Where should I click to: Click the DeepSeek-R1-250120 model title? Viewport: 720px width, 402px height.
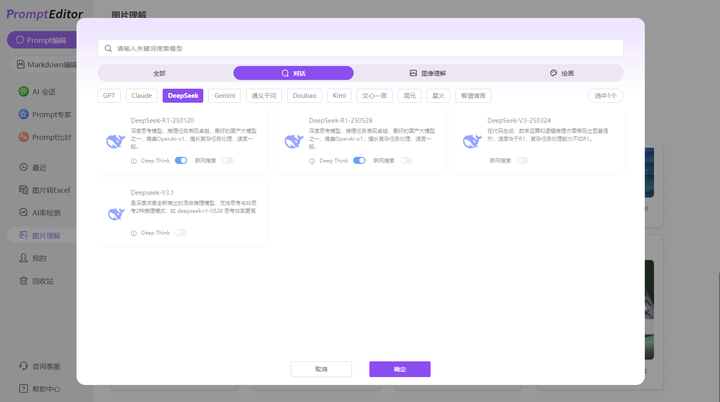click(x=162, y=120)
